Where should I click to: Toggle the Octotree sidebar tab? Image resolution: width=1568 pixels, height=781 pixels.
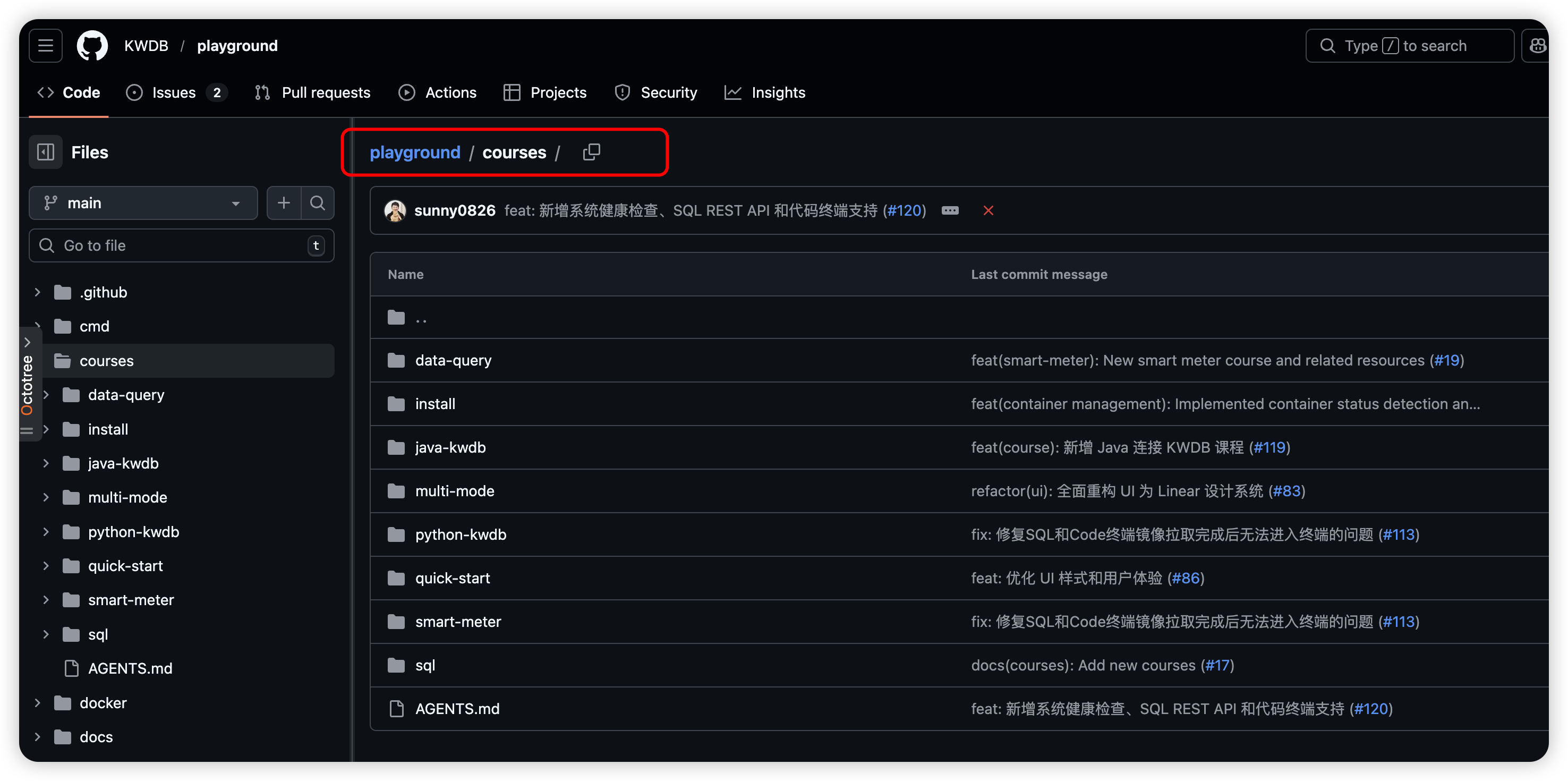coord(28,384)
